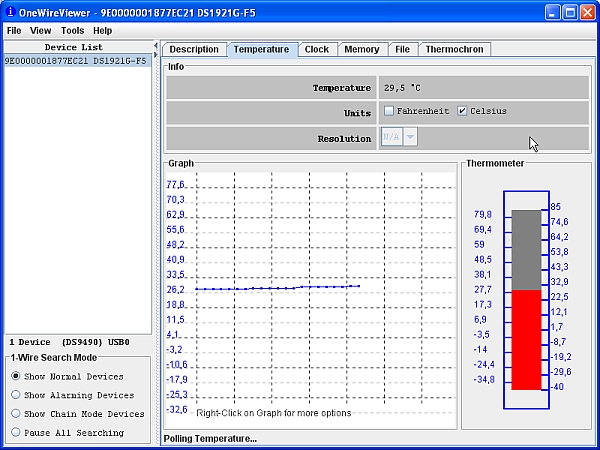This screenshot has height=450, width=600.
Task: Click the temperature value 29,5 °C
Action: click(402, 88)
